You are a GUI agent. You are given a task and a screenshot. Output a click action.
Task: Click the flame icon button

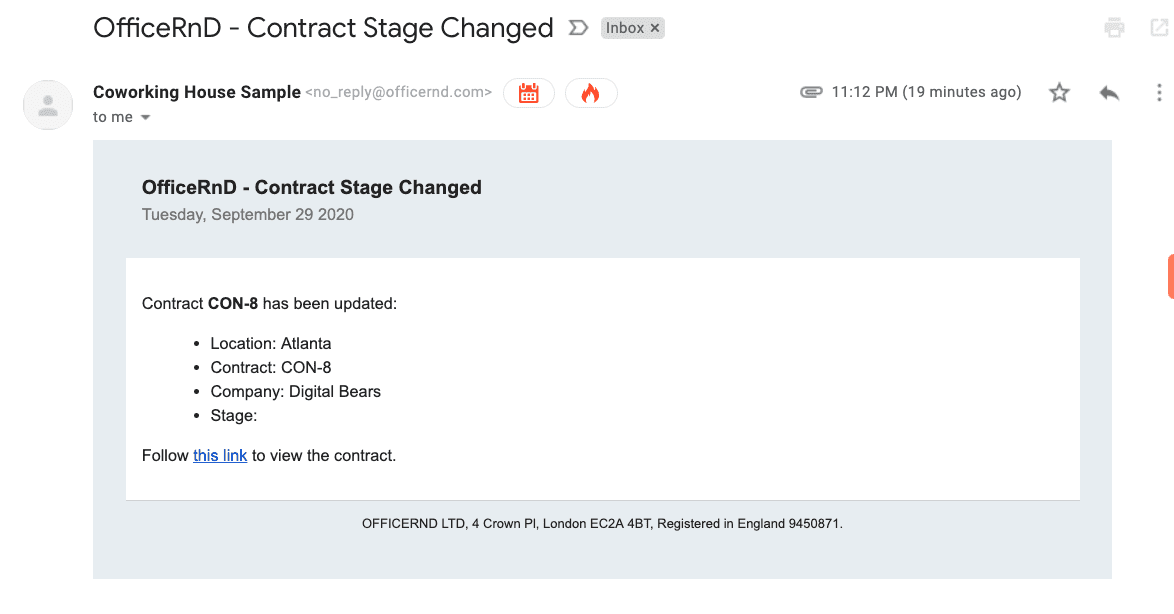591,93
